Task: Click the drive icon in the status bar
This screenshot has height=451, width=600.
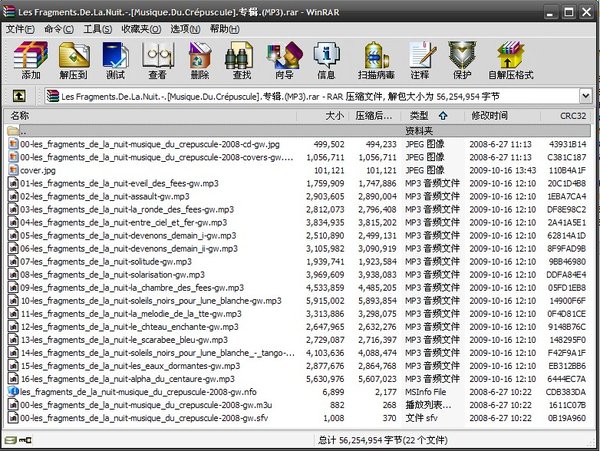Action: [11, 440]
